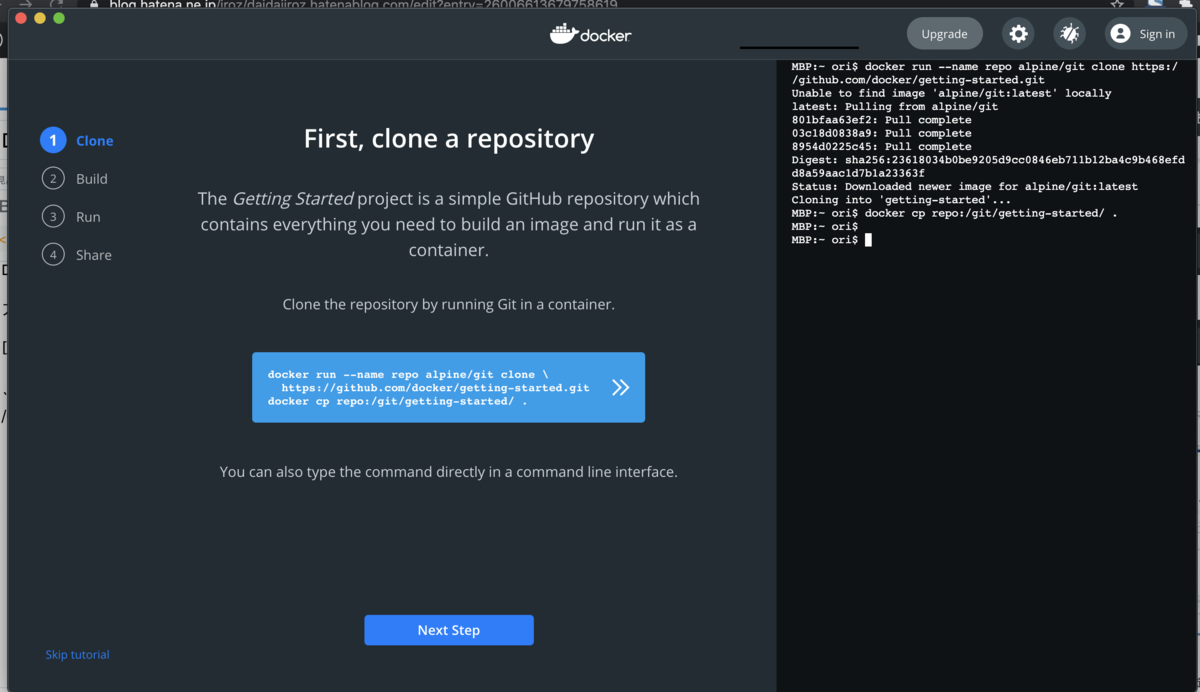The width and height of the screenshot is (1200, 692).
Task: Click '03c18d0838a9: Pull complete' terminal line
Action: (x=881, y=133)
